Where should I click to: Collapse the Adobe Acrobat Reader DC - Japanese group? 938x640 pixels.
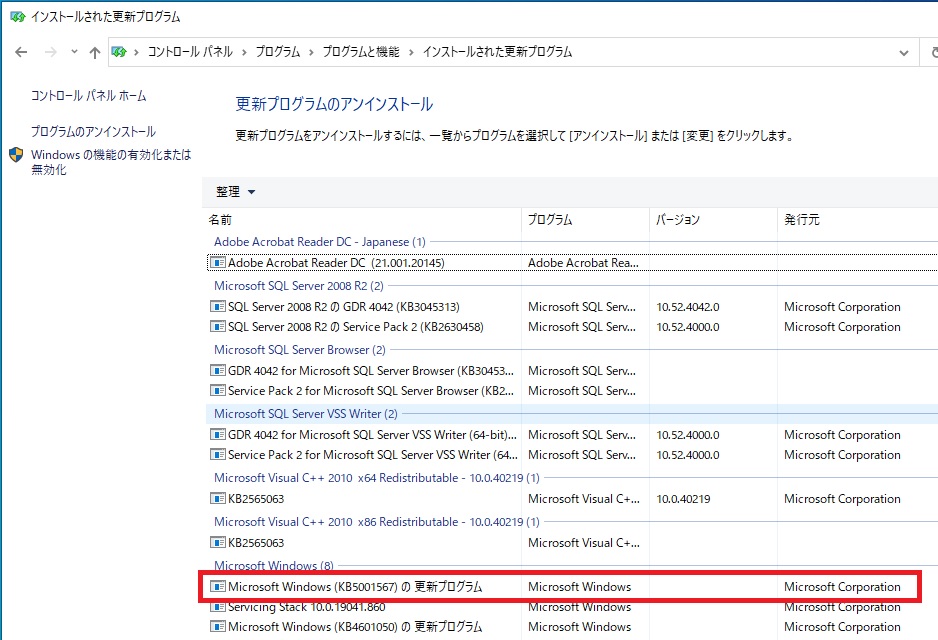(x=320, y=242)
